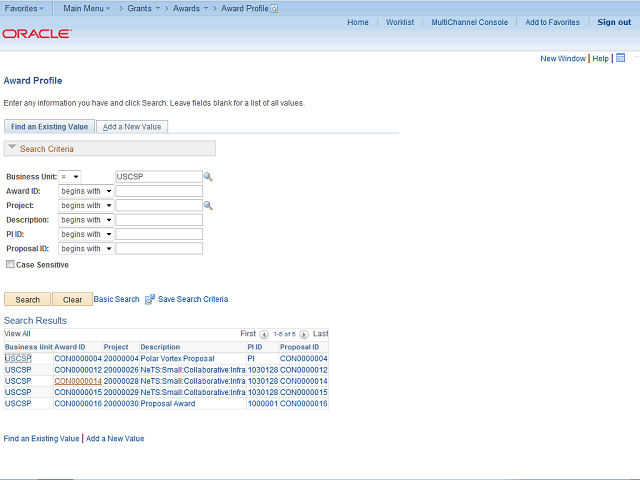Sort by Business Unit column header
Viewport: 640px width, 480px height.
[29, 347]
